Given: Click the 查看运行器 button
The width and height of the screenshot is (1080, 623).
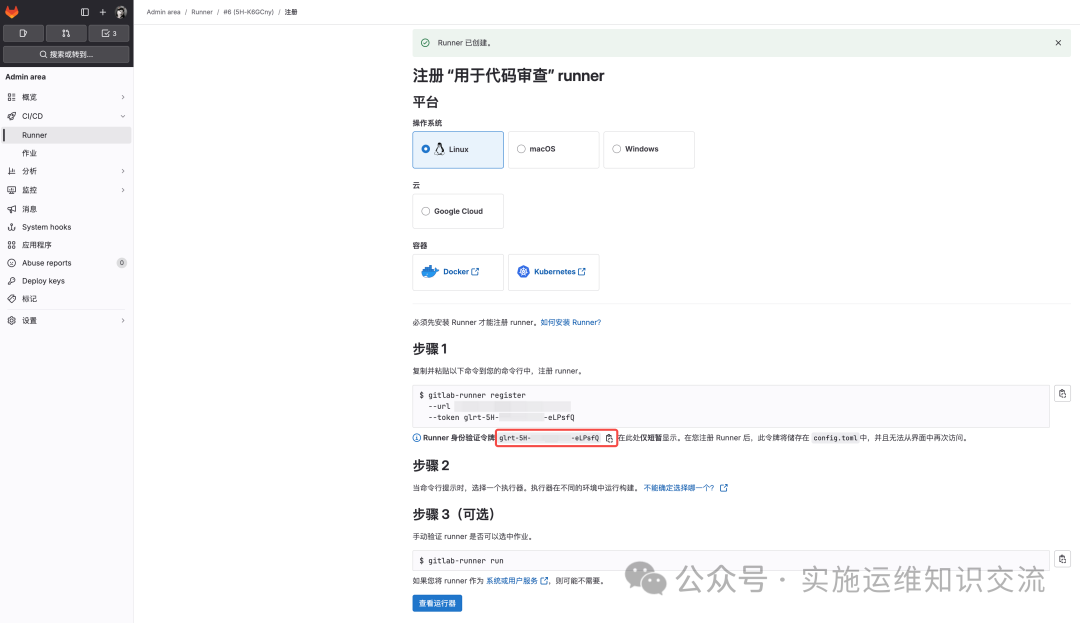Looking at the screenshot, I should click(437, 603).
